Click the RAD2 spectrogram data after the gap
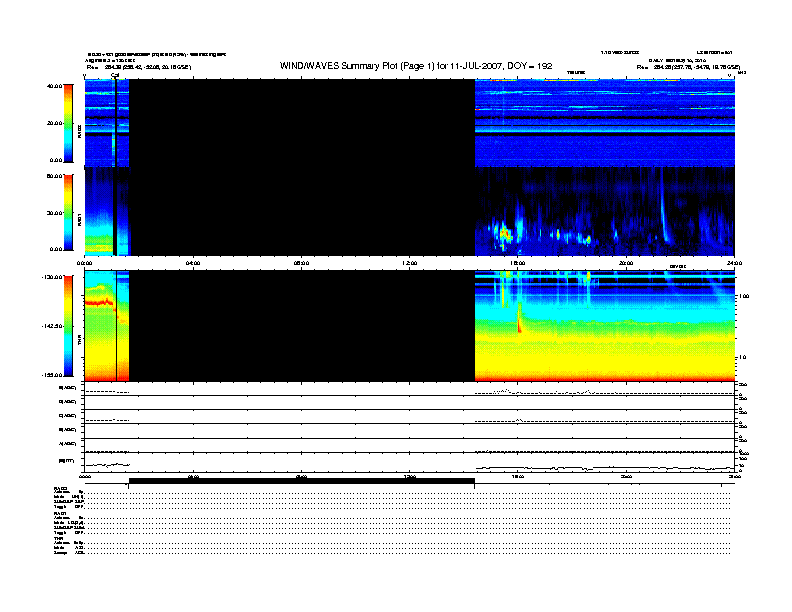 click(605, 123)
